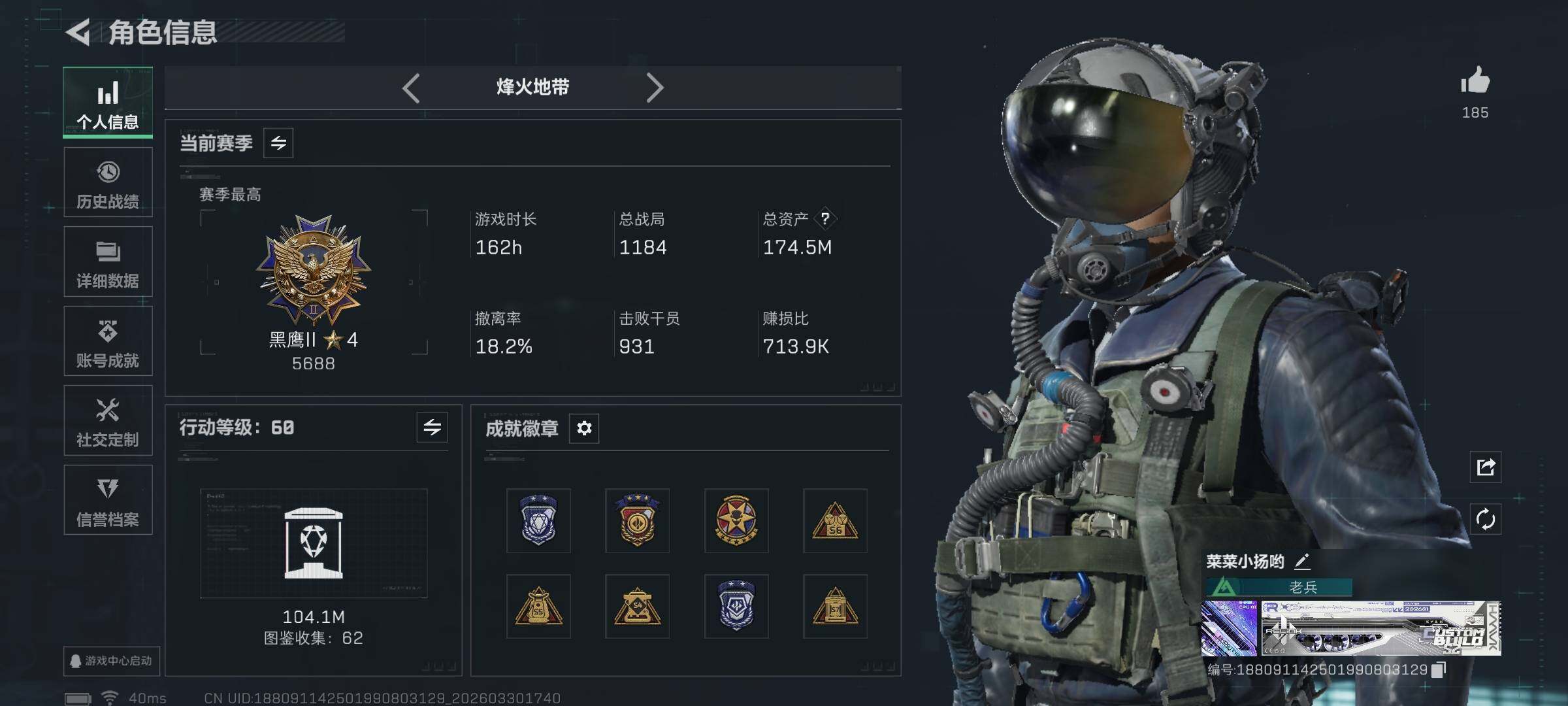Open the 信誉档案 sidebar entry
This screenshot has height=706, width=1568.
point(108,500)
